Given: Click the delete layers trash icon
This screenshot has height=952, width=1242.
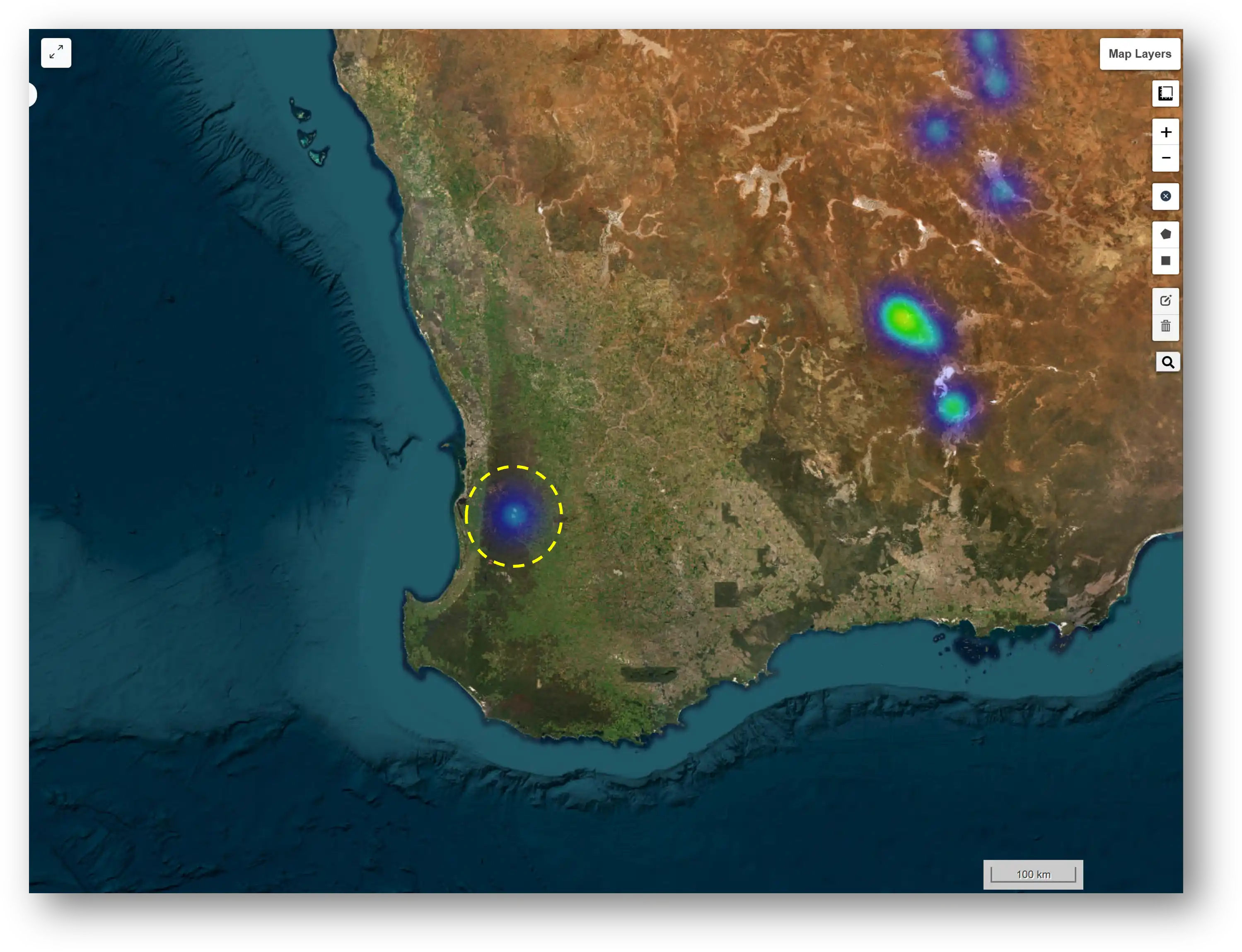Looking at the screenshot, I should tap(1165, 326).
